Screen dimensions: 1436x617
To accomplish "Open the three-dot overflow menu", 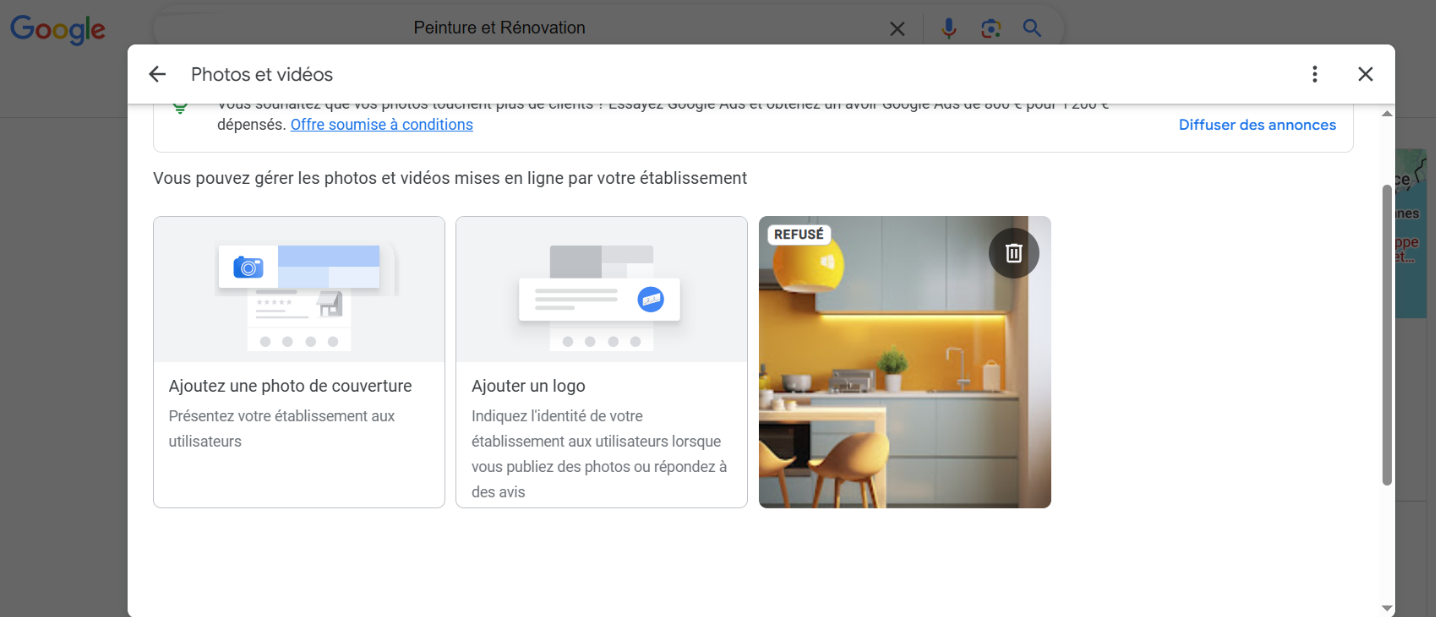I will click(1314, 74).
